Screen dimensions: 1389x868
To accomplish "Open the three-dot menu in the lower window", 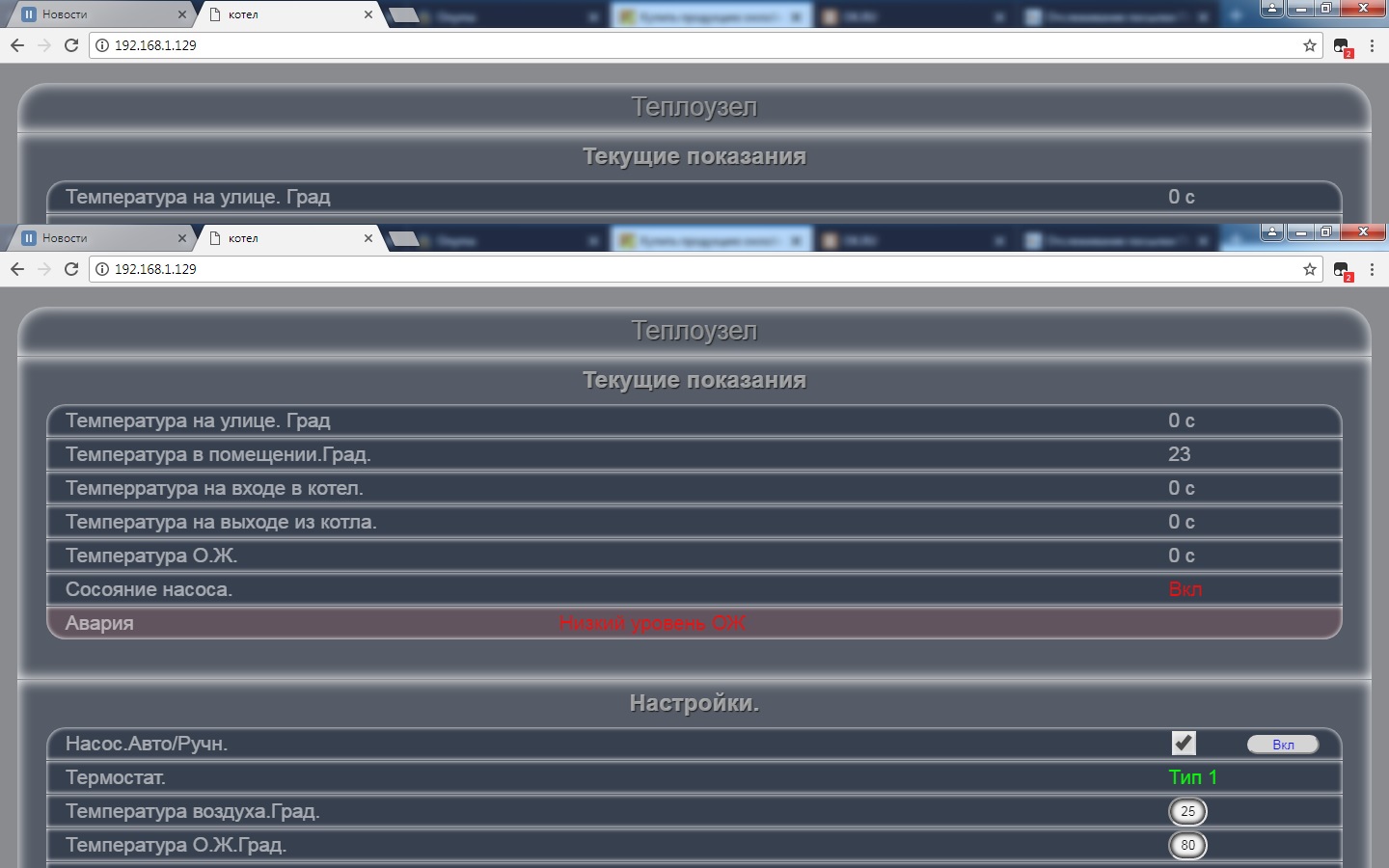I will coord(1372,269).
